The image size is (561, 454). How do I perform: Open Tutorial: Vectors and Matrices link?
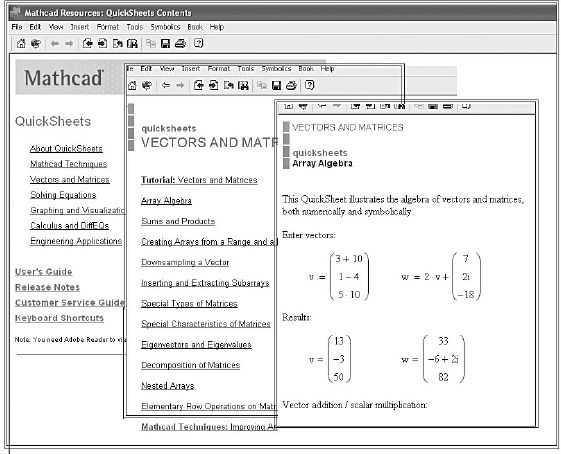pyautogui.click(x=199, y=180)
